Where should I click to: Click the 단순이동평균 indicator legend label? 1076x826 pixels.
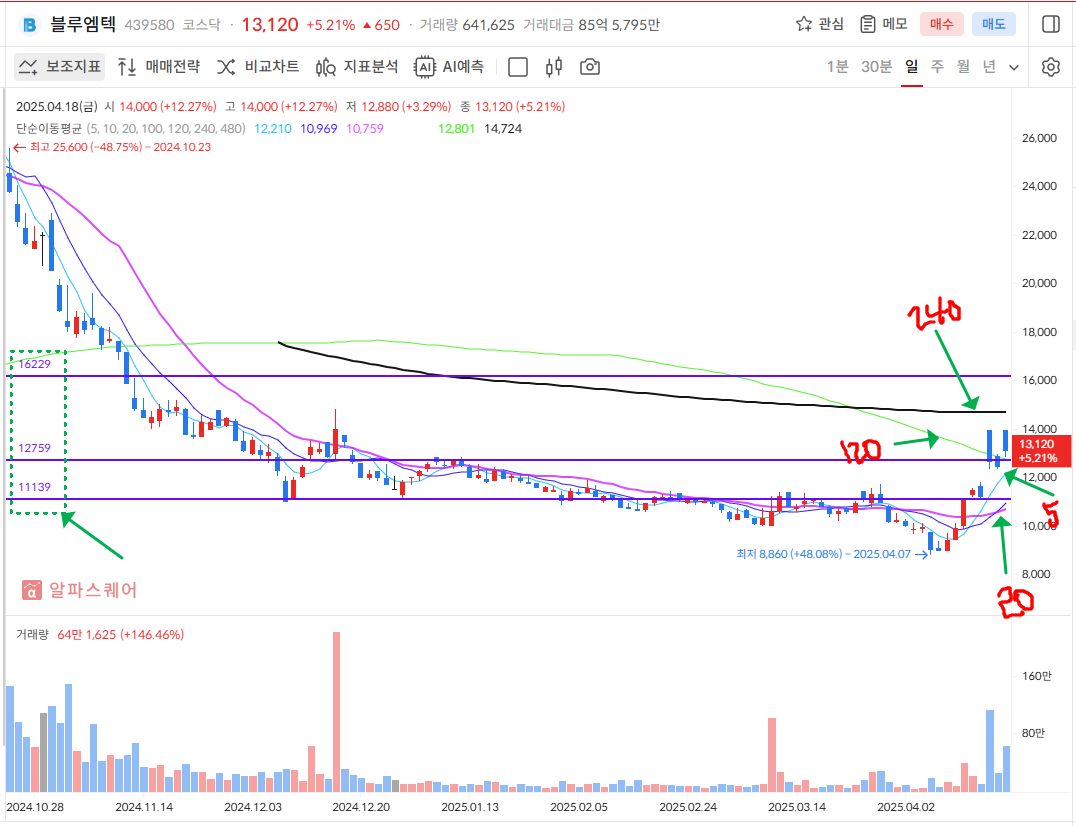coord(49,128)
